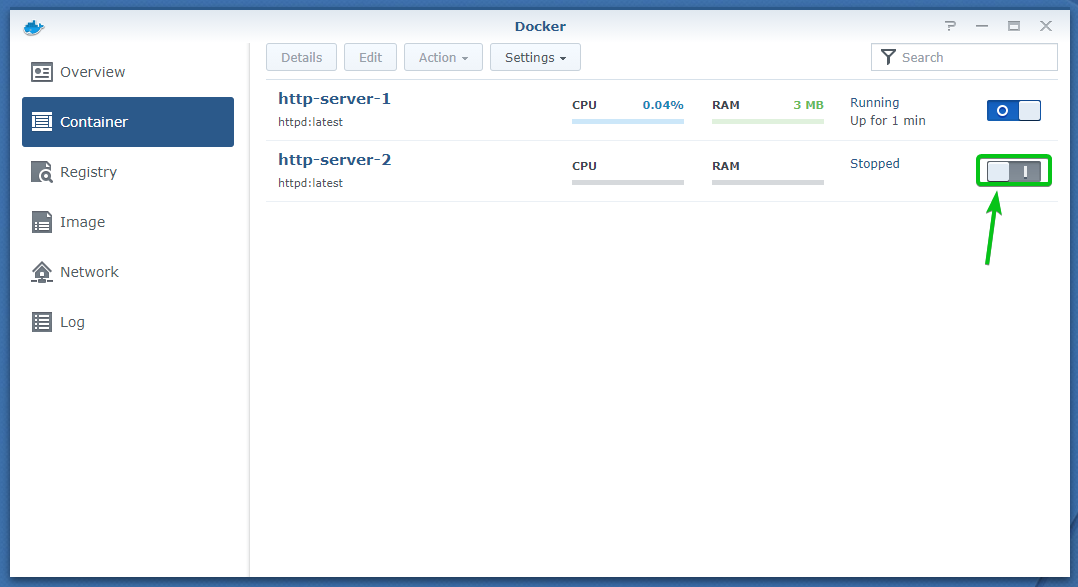Start http-server-2 with its toggle switch
Screen dimensions: 1078x587
[x=1013, y=171]
